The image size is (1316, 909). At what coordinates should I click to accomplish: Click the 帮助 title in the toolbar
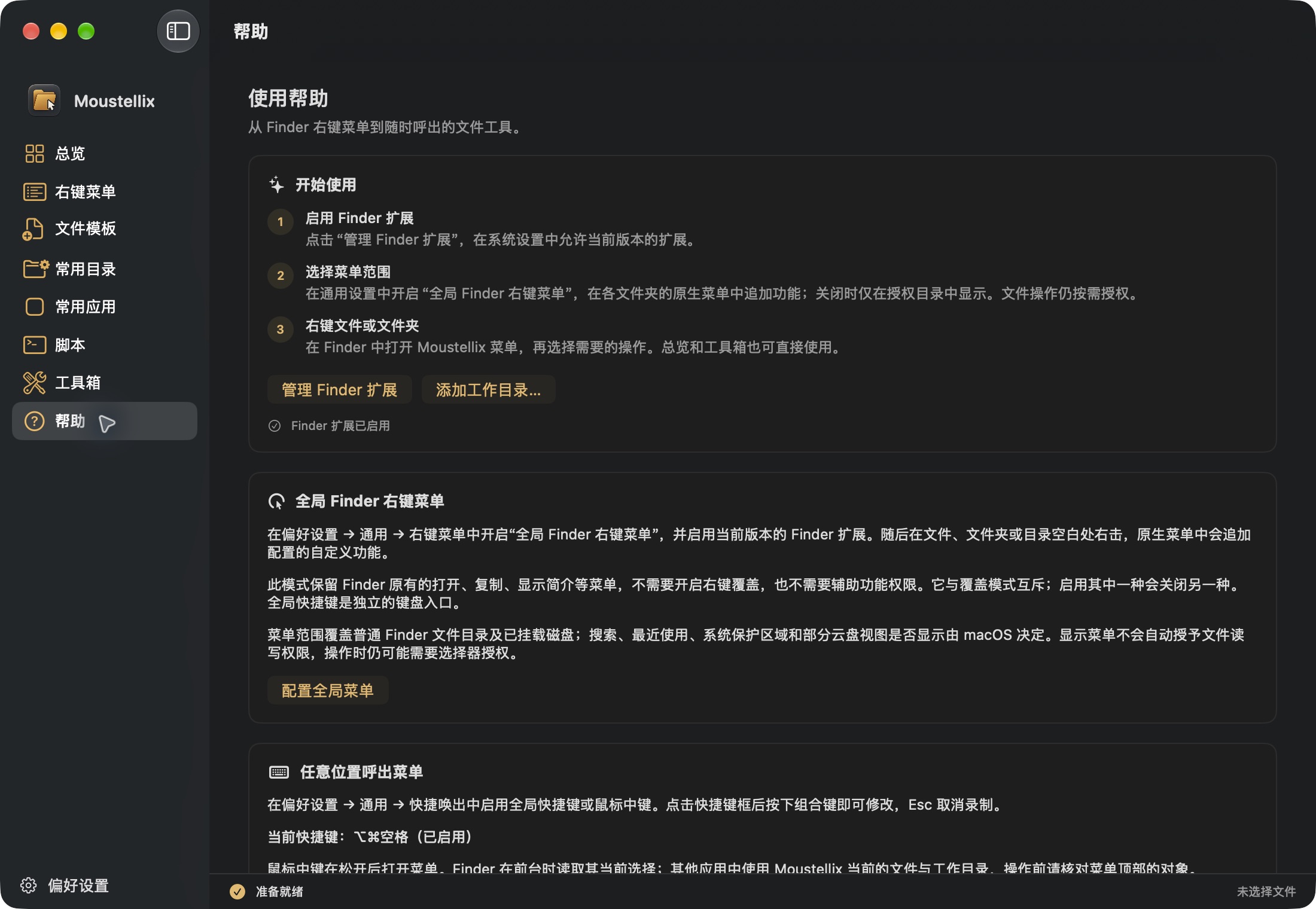[x=251, y=31]
